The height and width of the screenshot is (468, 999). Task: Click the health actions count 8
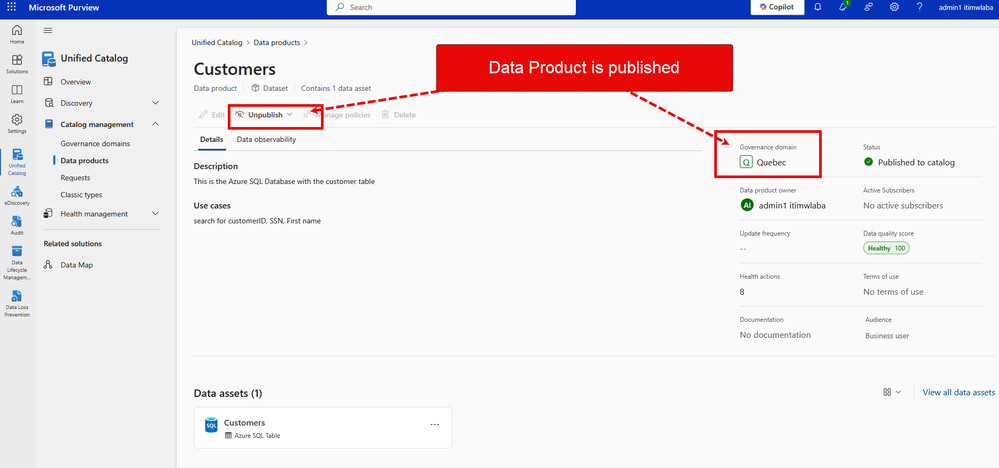point(742,292)
